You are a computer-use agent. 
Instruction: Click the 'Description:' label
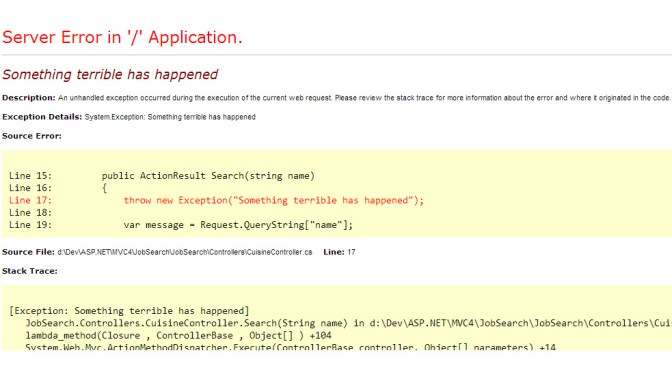pyautogui.click(x=29, y=98)
